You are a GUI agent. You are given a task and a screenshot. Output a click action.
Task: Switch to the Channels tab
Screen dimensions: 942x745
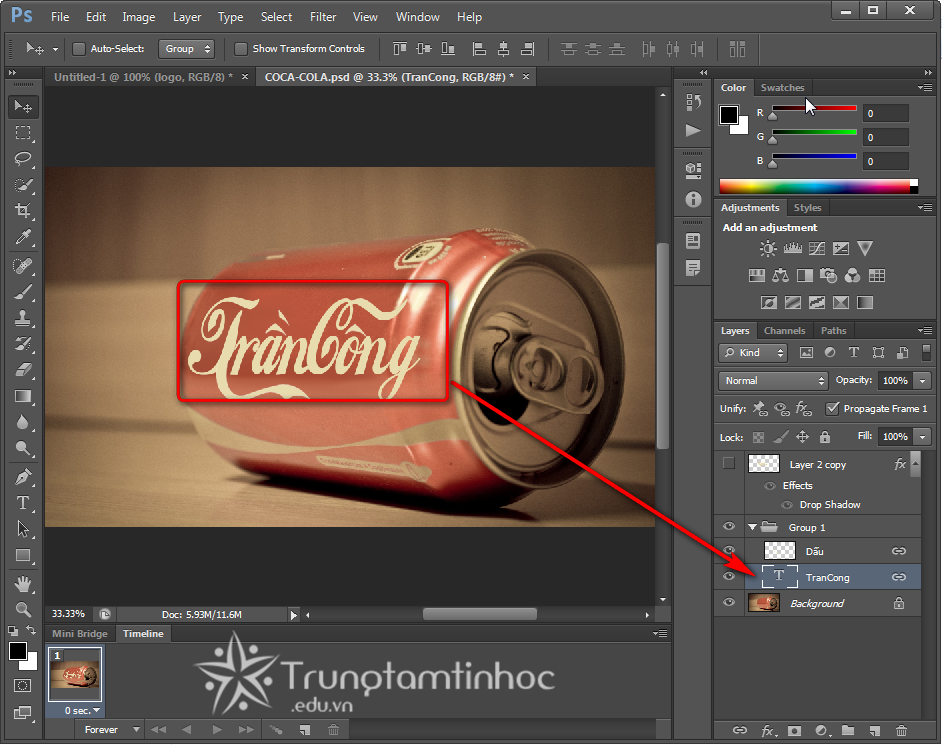[784, 330]
